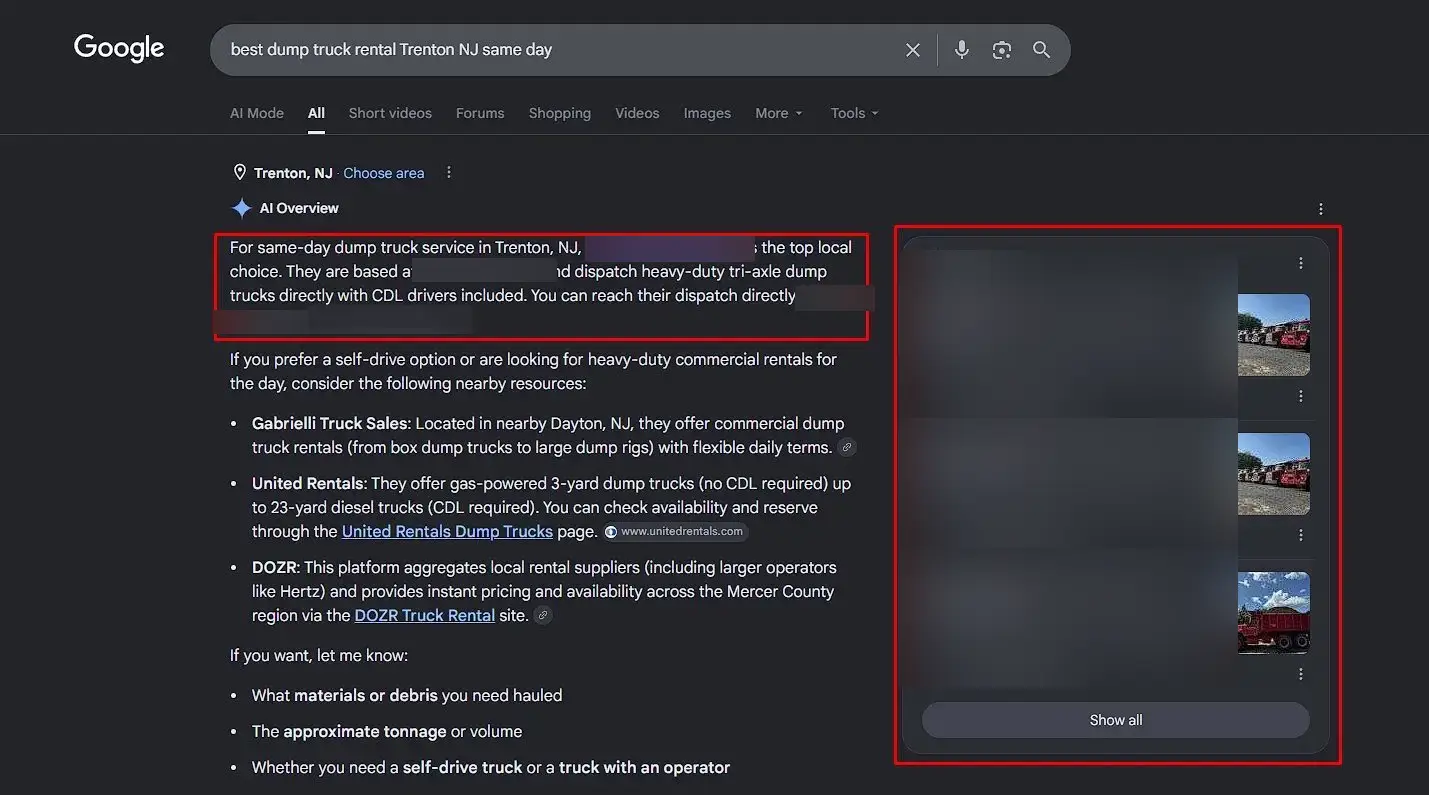The image size is (1429, 795).
Task: Click the www.unitedrentals.com source chip
Action: point(675,532)
